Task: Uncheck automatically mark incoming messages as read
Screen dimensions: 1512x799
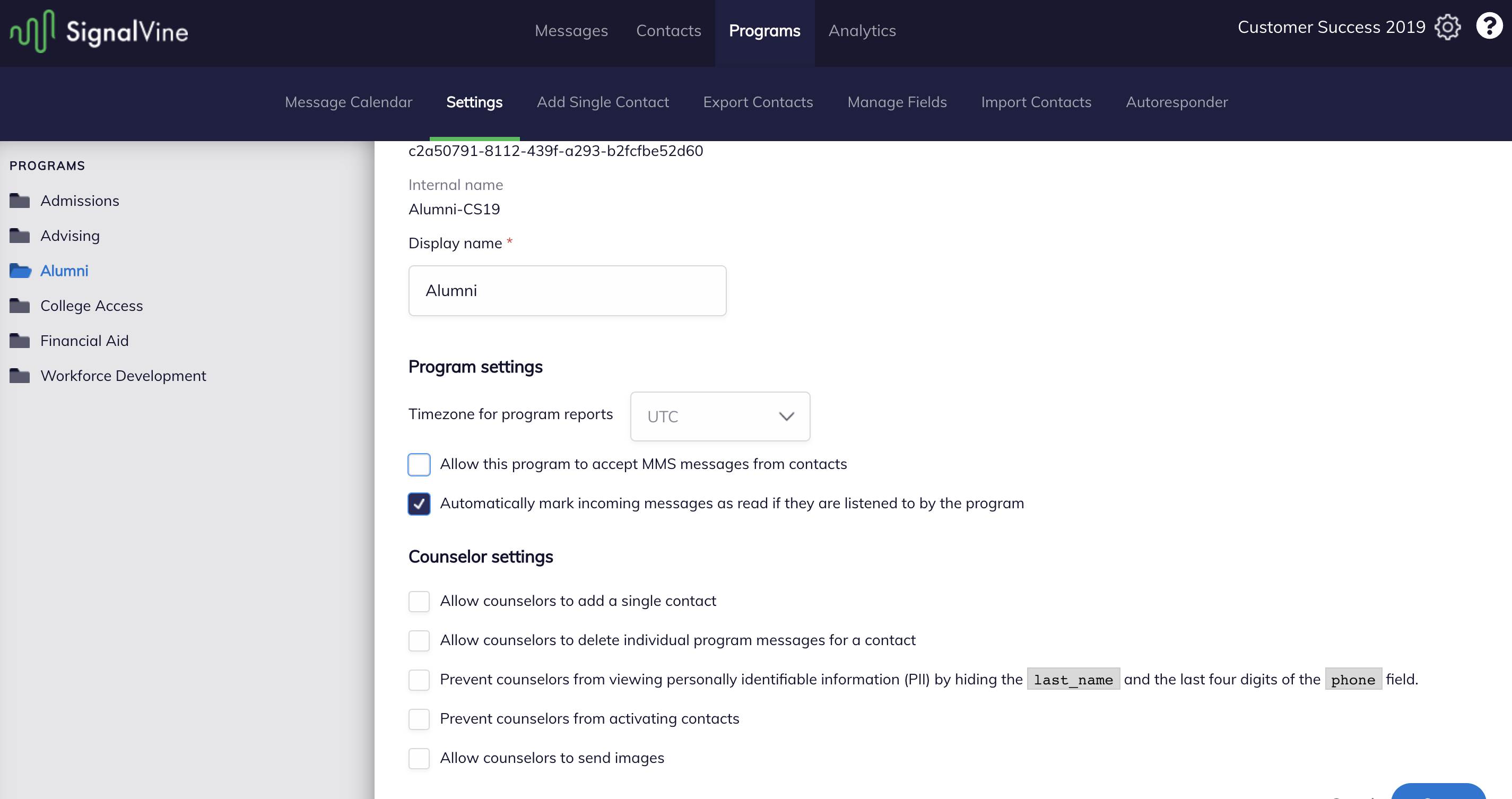Action: tap(419, 503)
